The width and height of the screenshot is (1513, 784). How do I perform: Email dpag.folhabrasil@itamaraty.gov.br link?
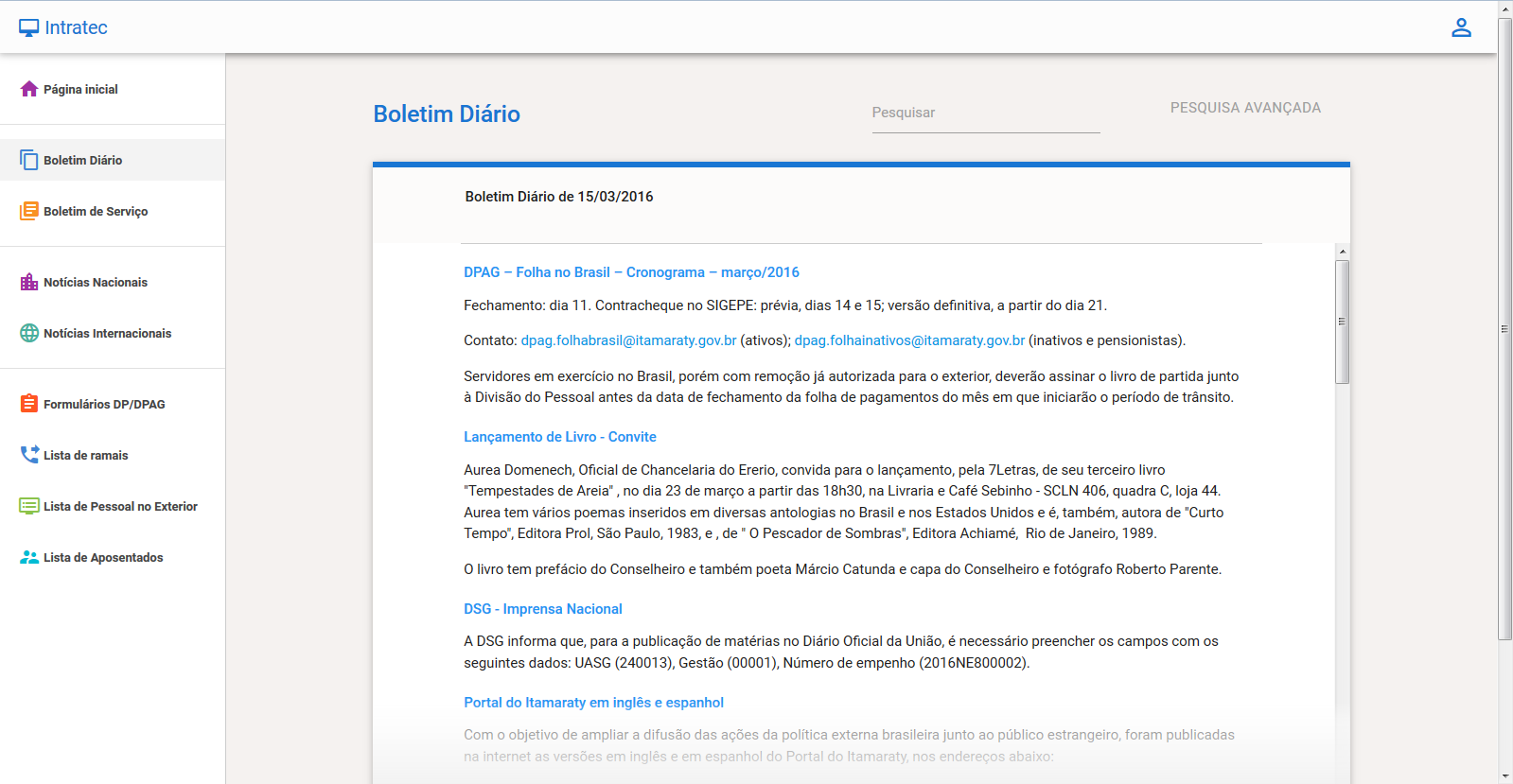tap(628, 340)
